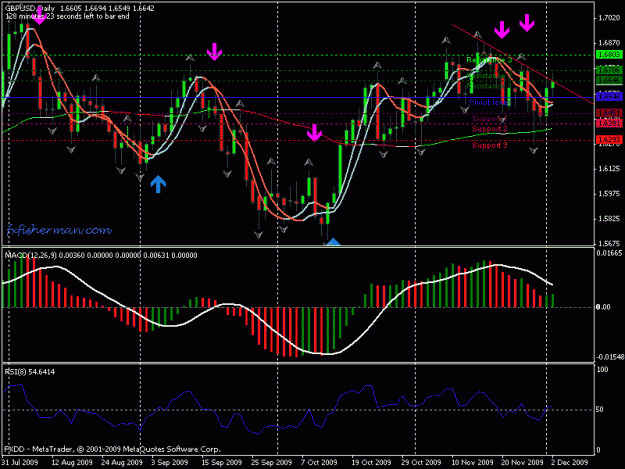Image resolution: width=625 pixels, height=469 pixels.
Task: Click the 2 Dec 2009 date label
Action: point(569,462)
